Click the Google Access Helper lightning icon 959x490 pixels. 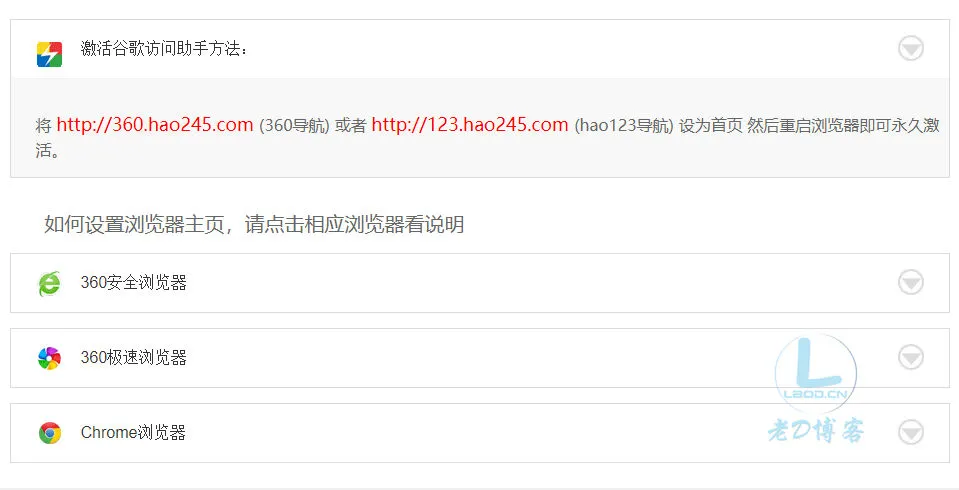pyautogui.click(x=49, y=54)
